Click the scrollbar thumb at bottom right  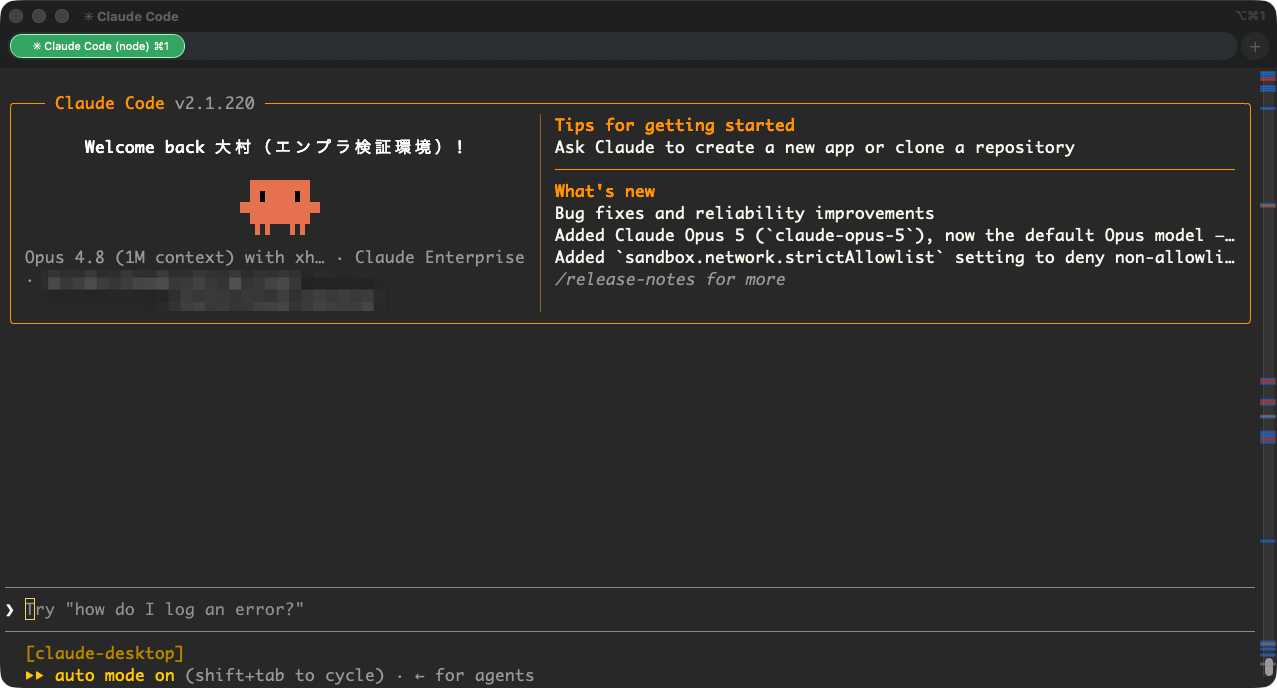click(1268, 666)
